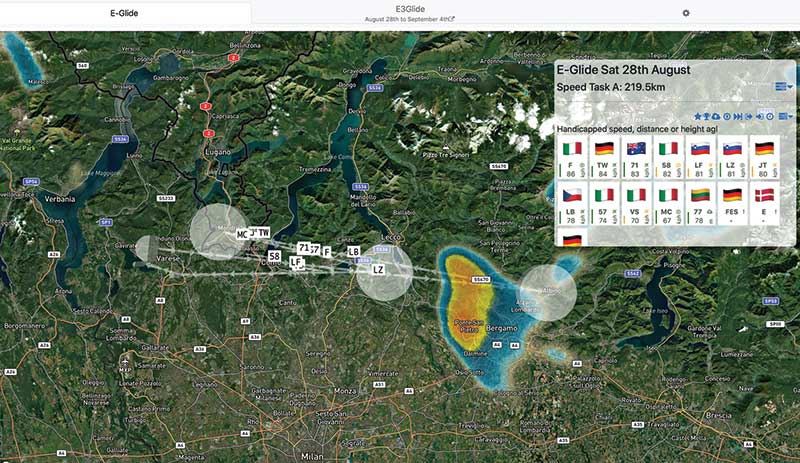Open the task list dropdown next to Speed Task A

(784, 87)
